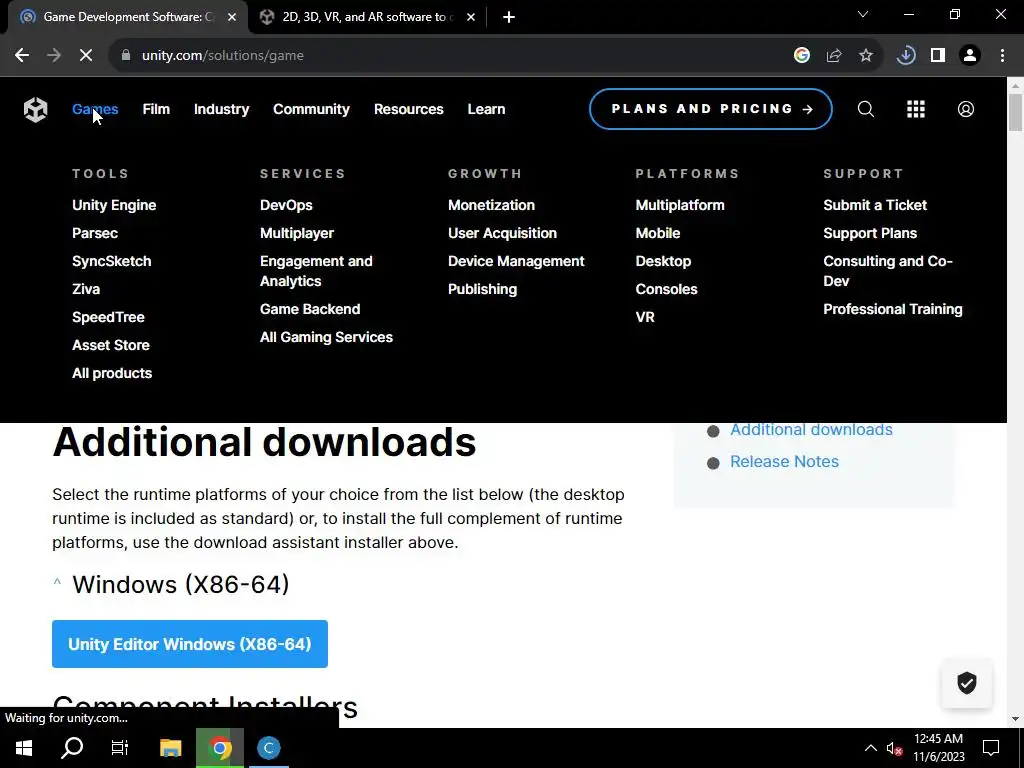Close the Game Development Software tab
The width and height of the screenshot is (1024, 768).
(232, 17)
